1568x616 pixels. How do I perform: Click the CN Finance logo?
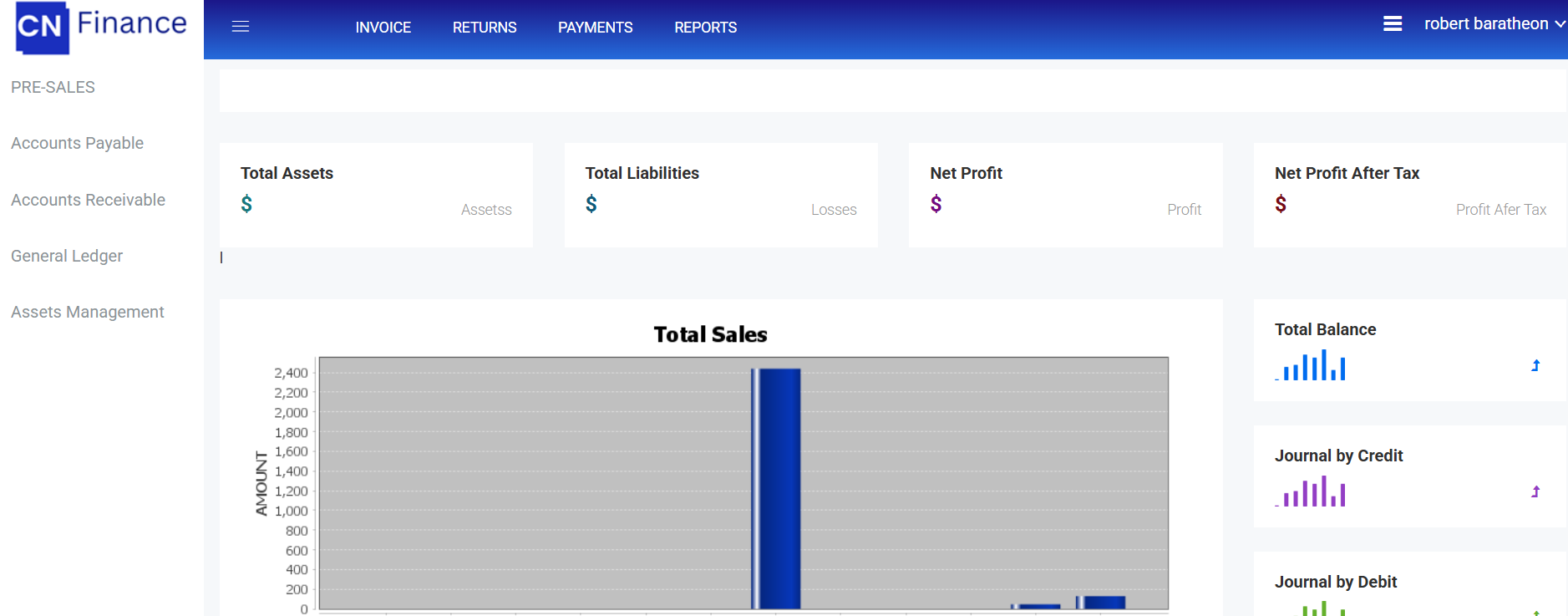(x=101, y=27)
